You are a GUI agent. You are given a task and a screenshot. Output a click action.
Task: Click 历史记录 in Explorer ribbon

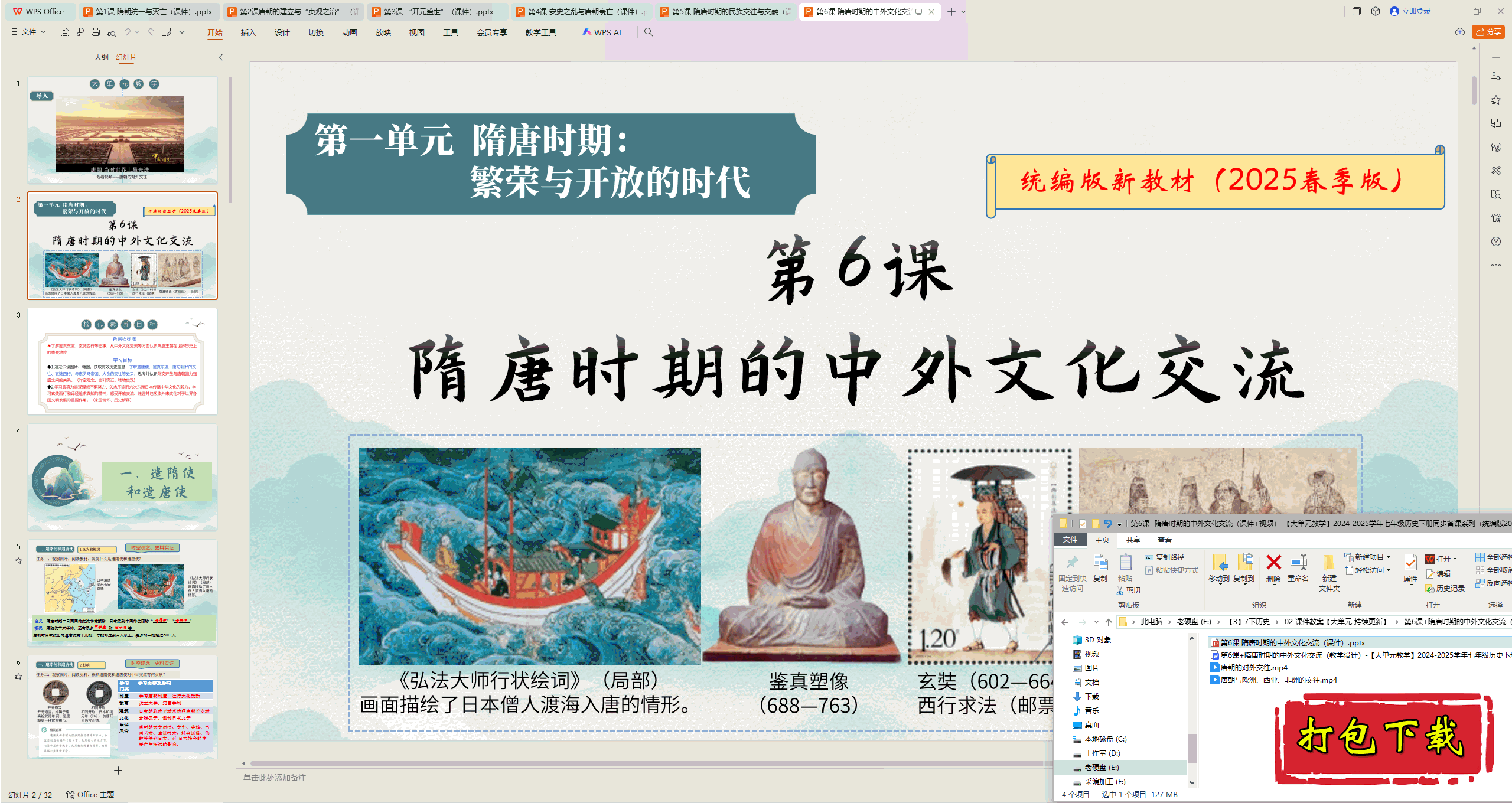1445,589
